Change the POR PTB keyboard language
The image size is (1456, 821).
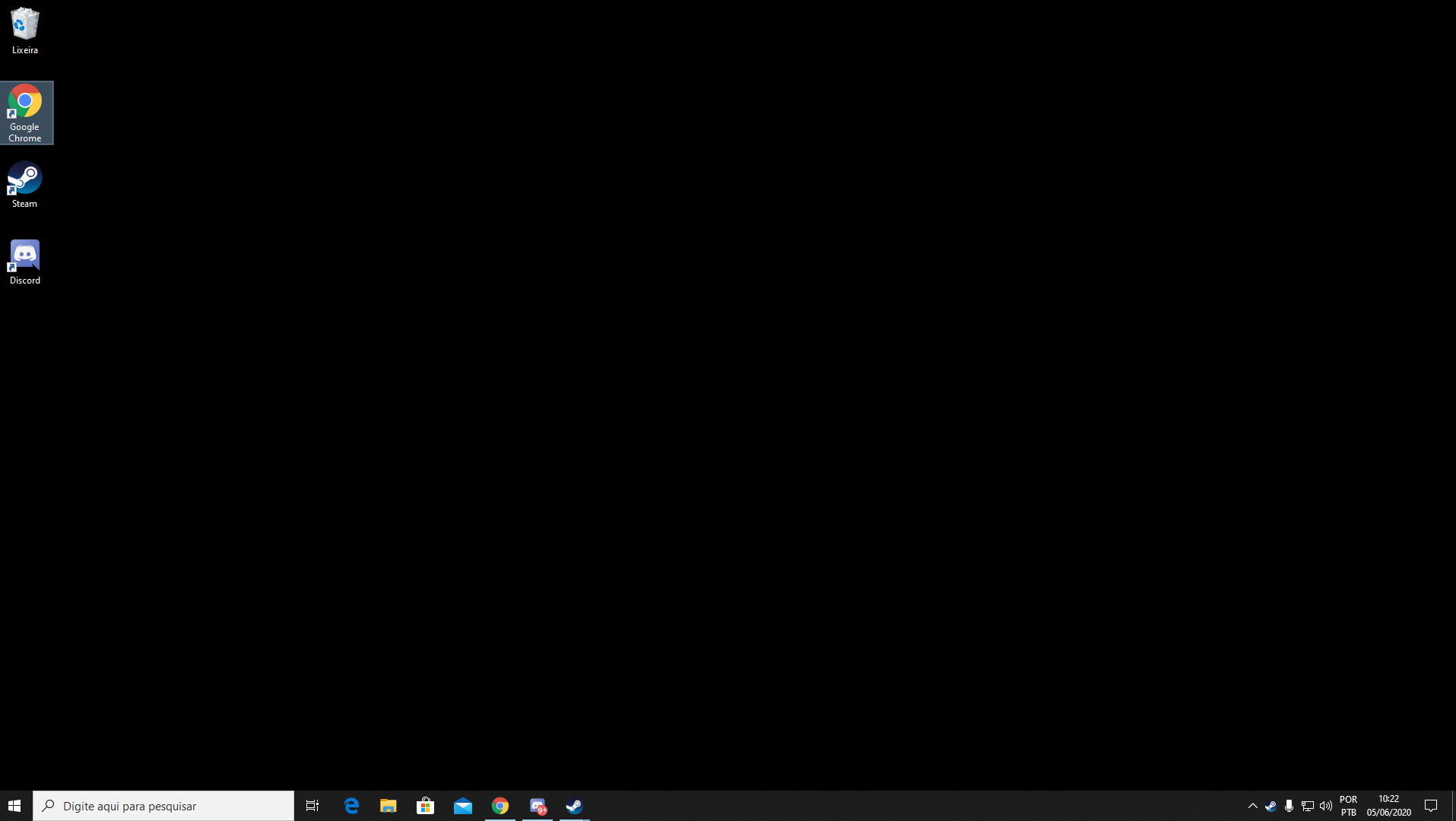(x=1349, y=806)
